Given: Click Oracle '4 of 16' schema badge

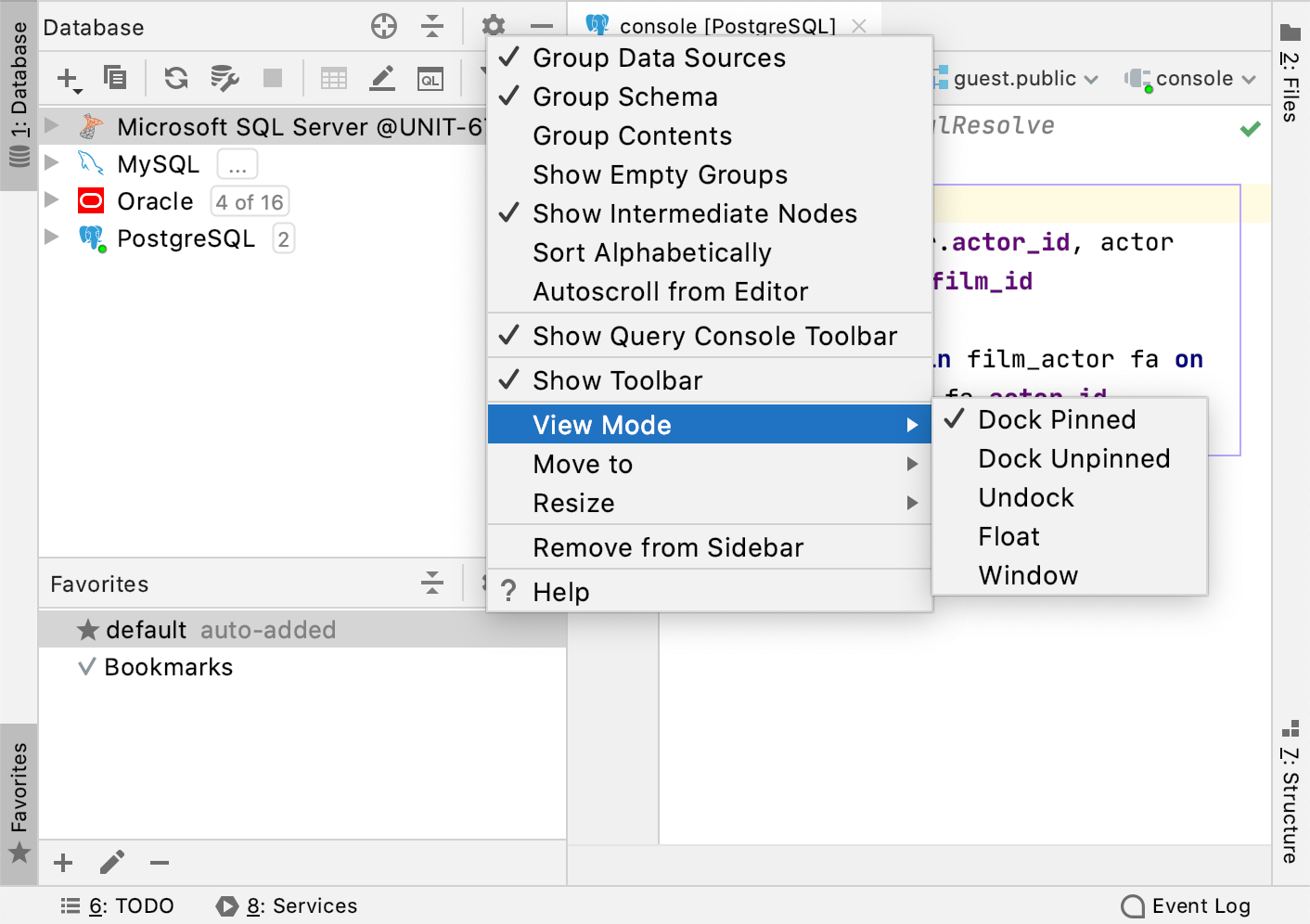Looking at the screenshot, I should click(250, 201).
